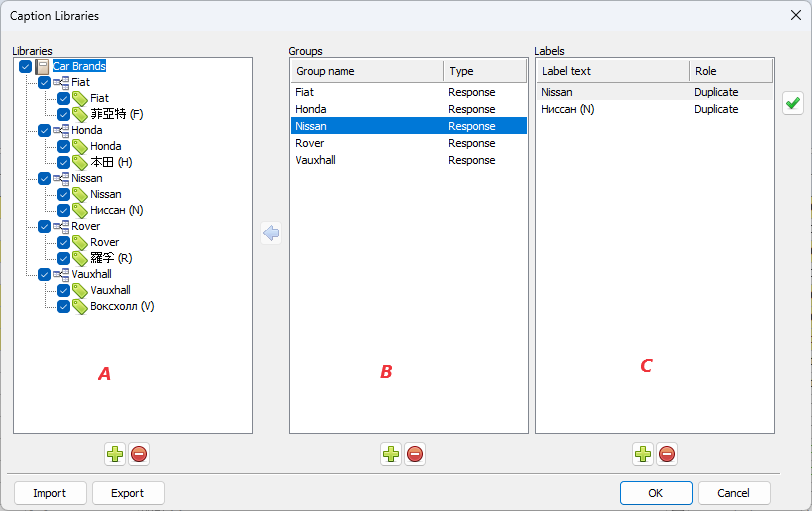This screenshot has height=511, width=812.
Task: Select the 羅孚 (R) label in tree
Action: (x=111, y=258)
